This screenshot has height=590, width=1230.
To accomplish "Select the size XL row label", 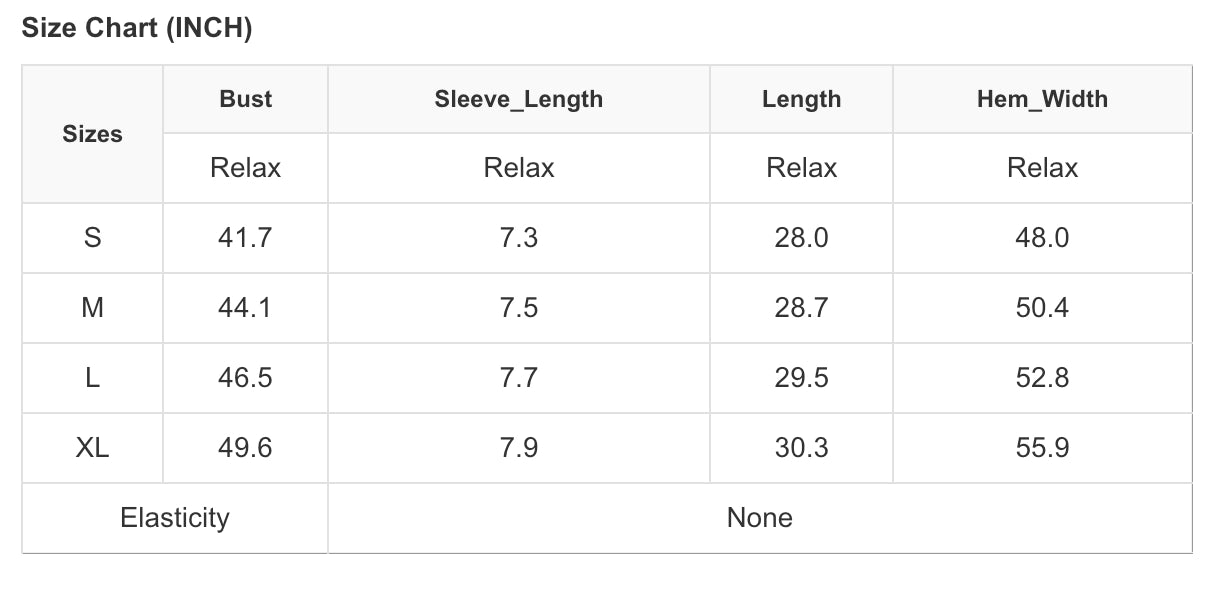I will [92, 448].
